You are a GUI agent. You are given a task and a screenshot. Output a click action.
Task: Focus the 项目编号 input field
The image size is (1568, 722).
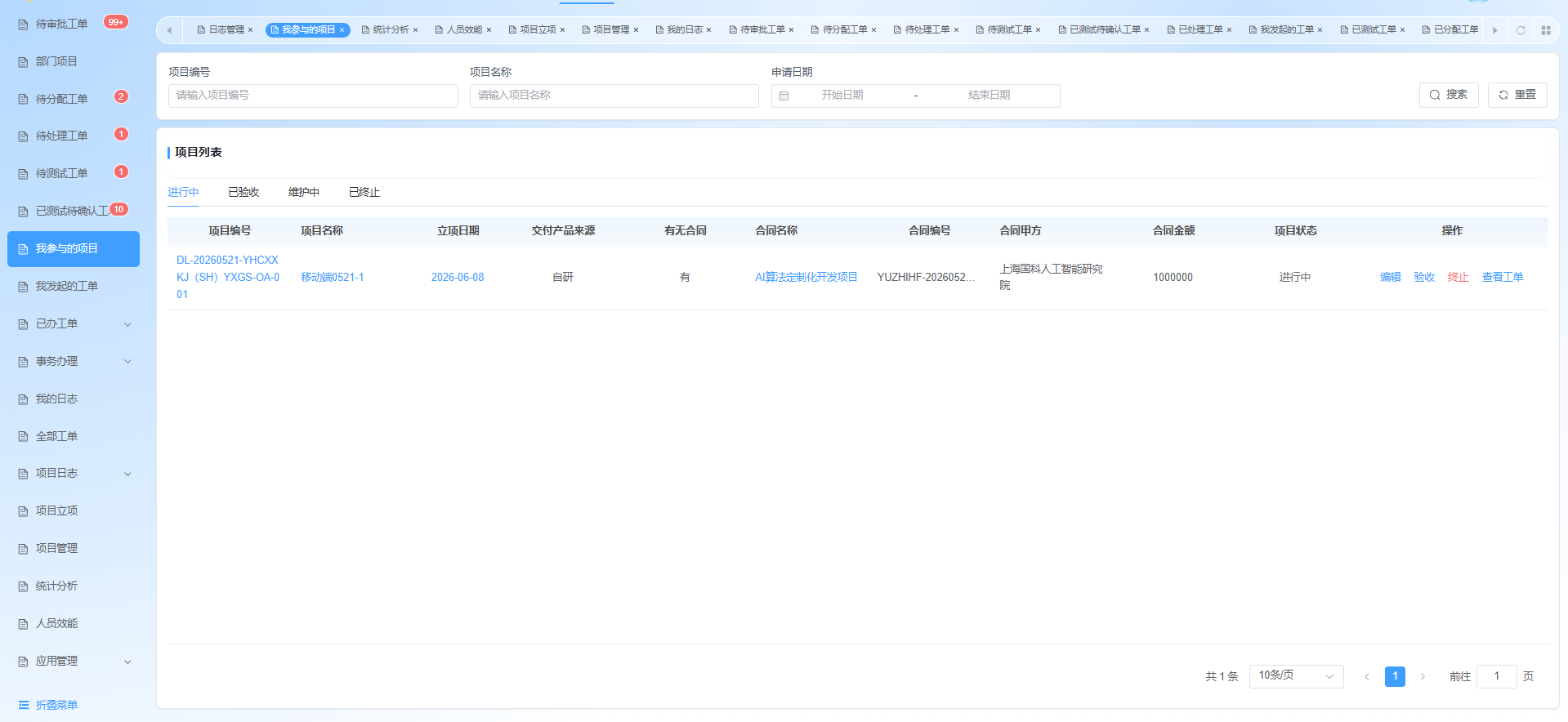tap(313, 96)
